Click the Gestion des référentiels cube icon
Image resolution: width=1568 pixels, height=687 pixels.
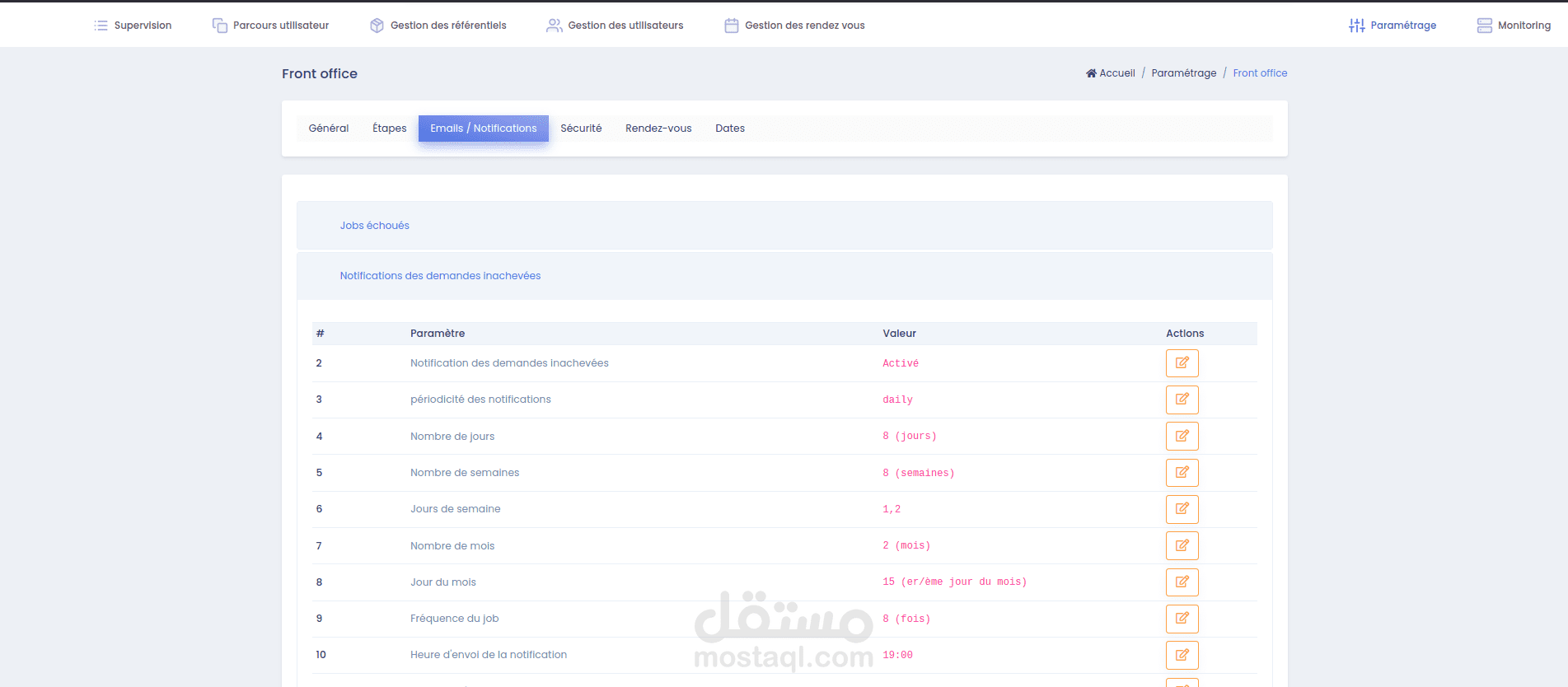coord(377,26)
